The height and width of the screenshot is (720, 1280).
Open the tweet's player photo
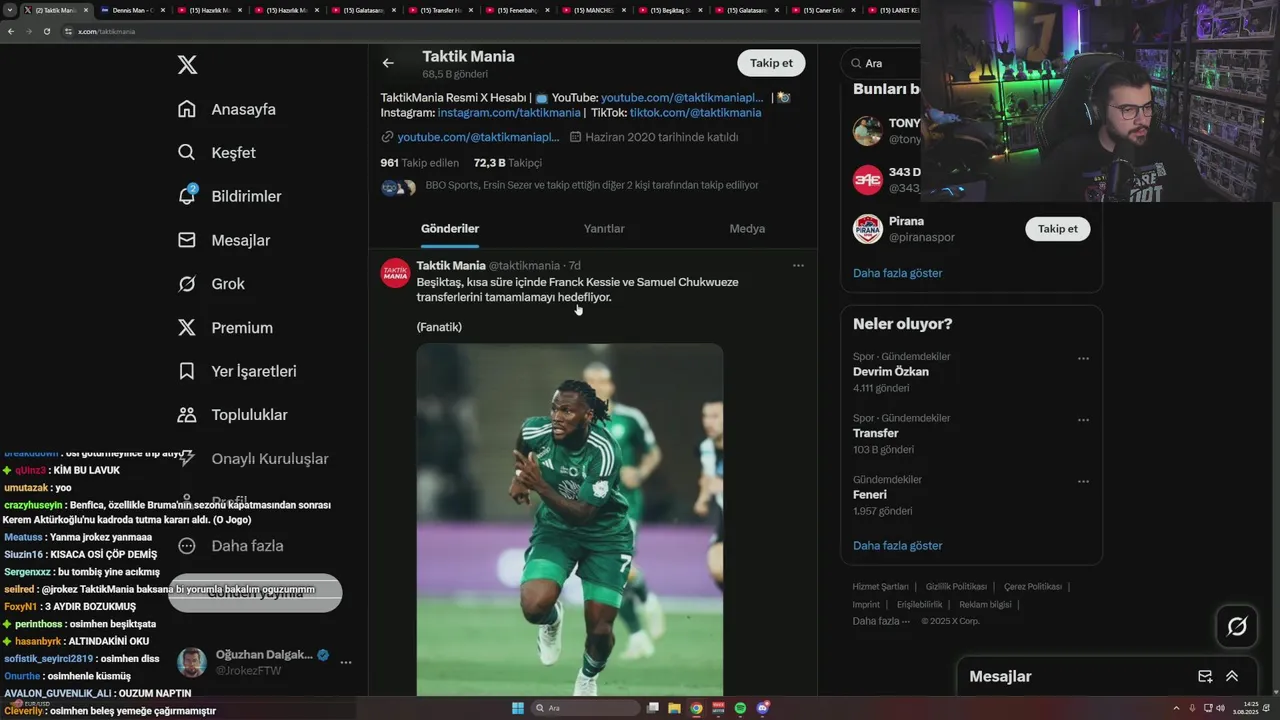point(570,520)
